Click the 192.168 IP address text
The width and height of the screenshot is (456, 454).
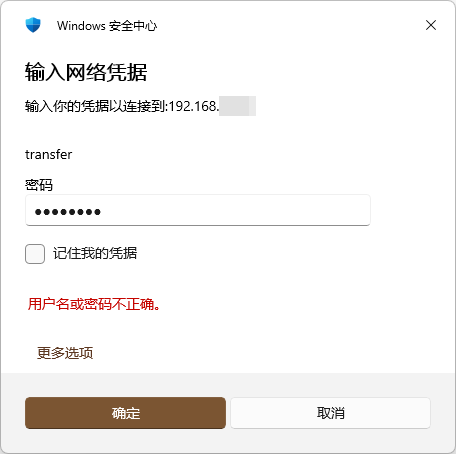click(x=193, y=106)
